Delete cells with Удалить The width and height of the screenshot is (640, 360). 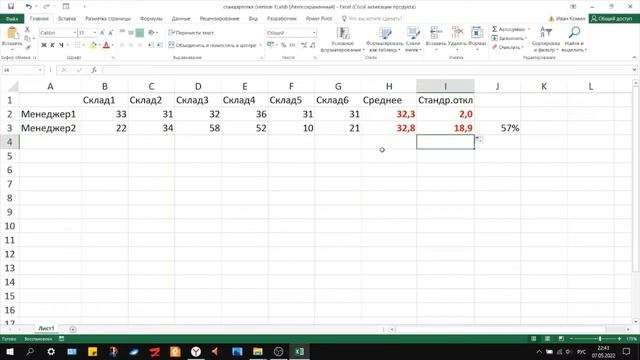click(x=457, y=38)
